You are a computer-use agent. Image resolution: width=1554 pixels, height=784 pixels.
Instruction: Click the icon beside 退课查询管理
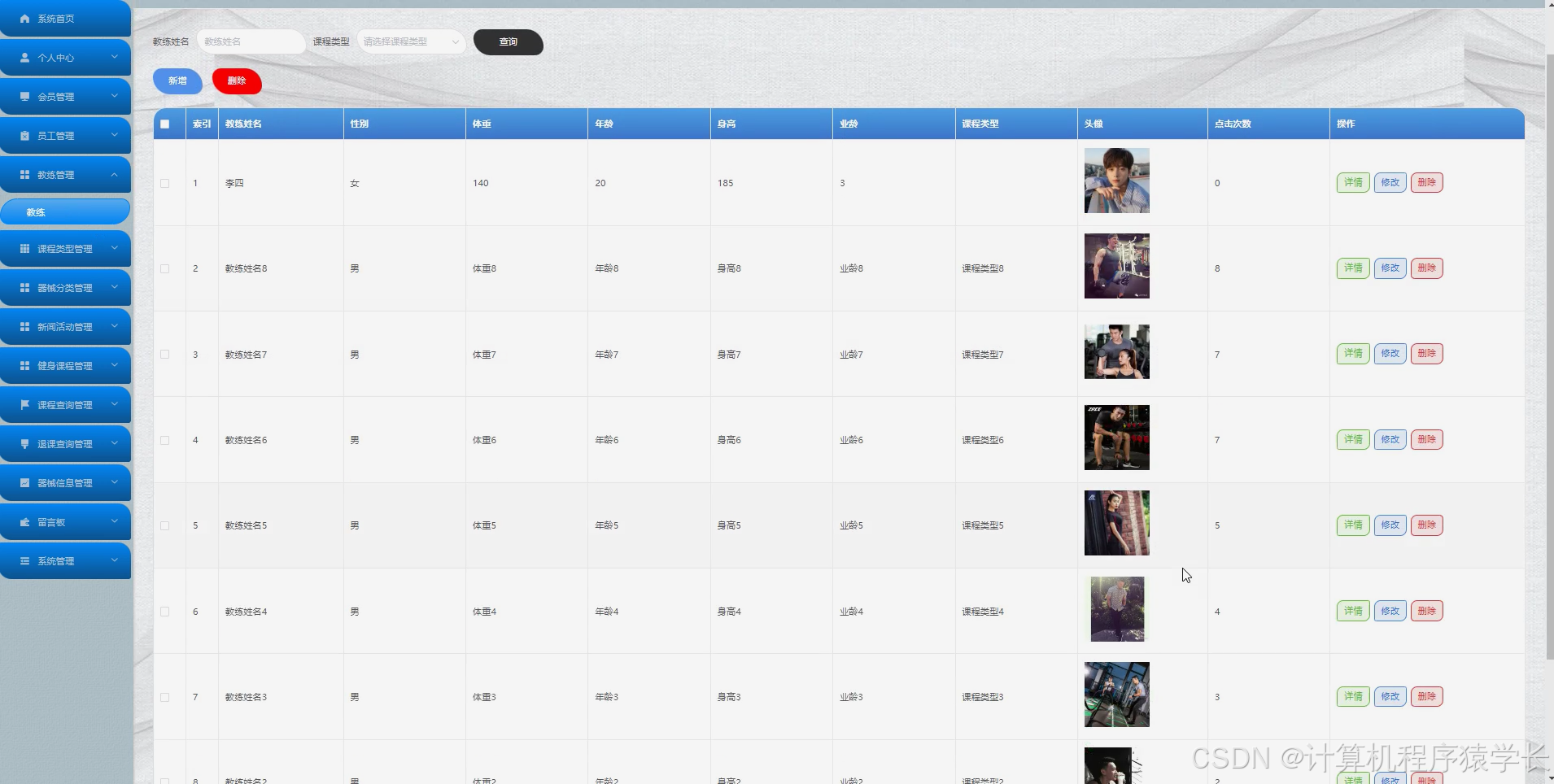24,443
